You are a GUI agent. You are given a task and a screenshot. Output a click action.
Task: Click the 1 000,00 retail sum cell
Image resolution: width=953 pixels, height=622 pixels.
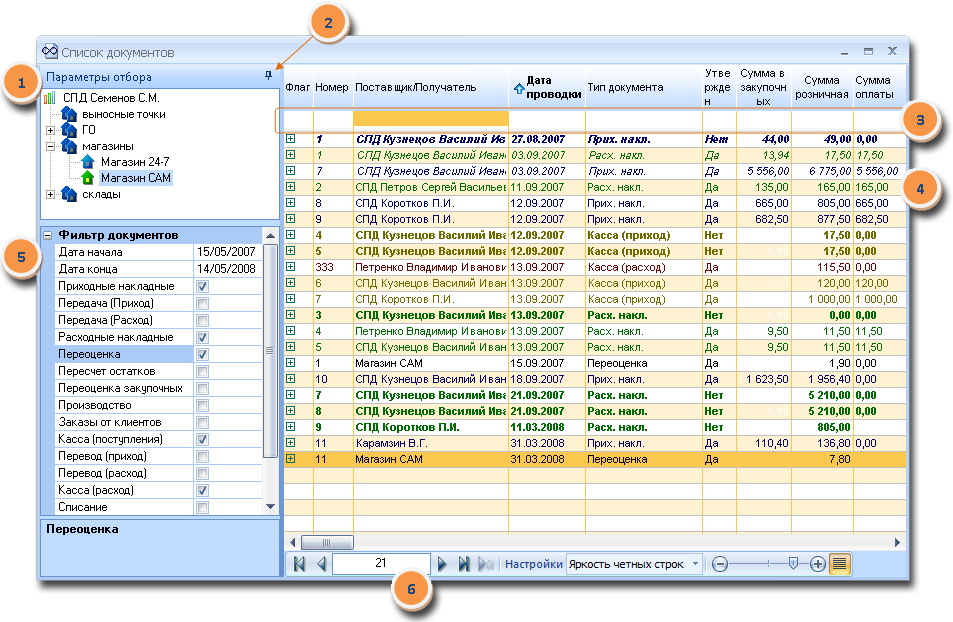coord(822,299)
